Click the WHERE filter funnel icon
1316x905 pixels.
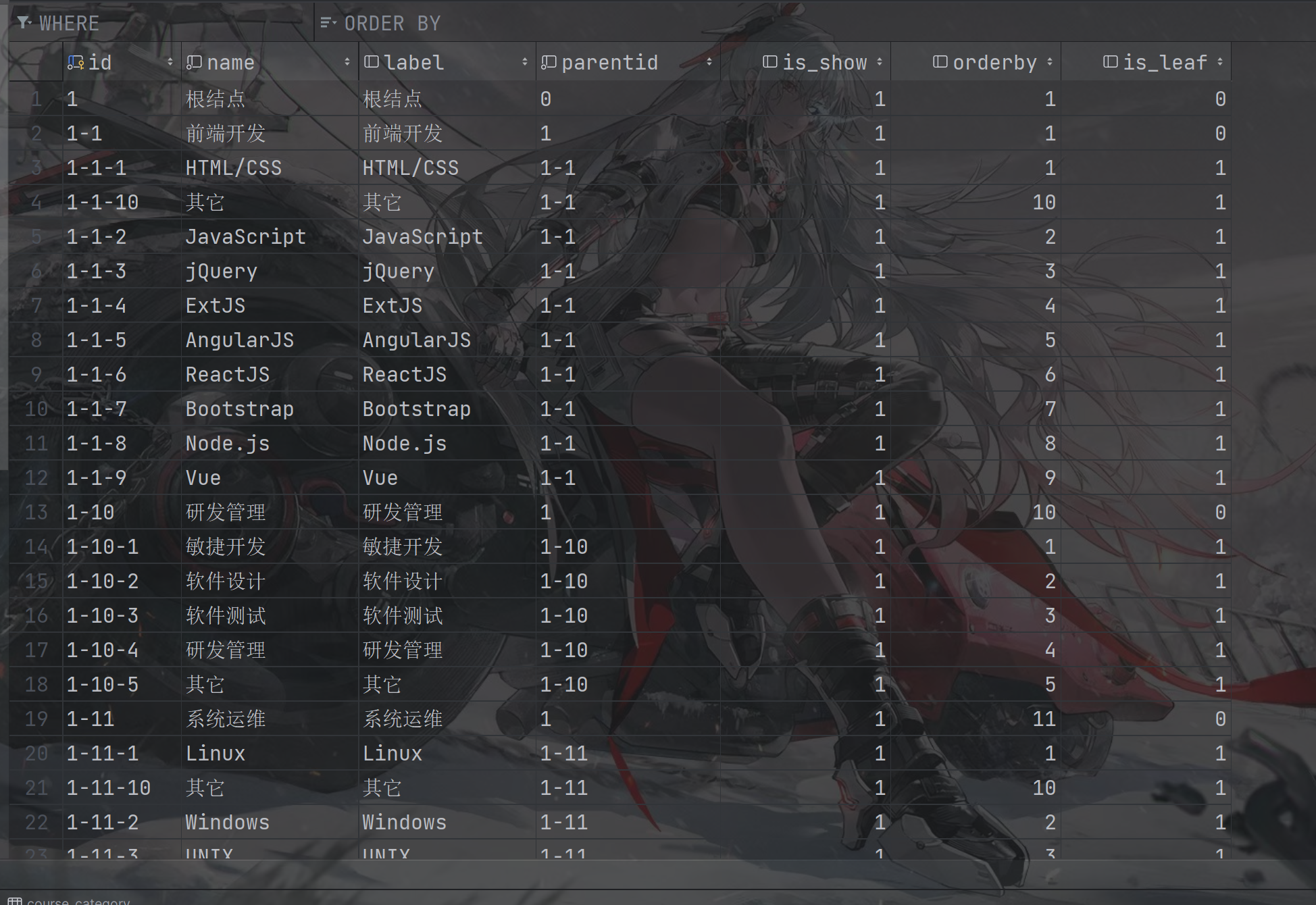click(24, 23)
